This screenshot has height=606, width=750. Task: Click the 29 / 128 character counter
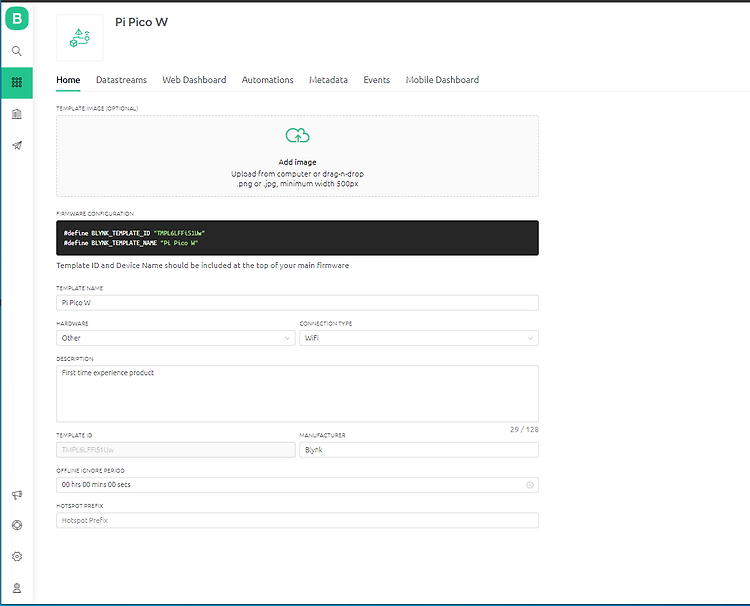pyautogui.click(x=524, y=430)
